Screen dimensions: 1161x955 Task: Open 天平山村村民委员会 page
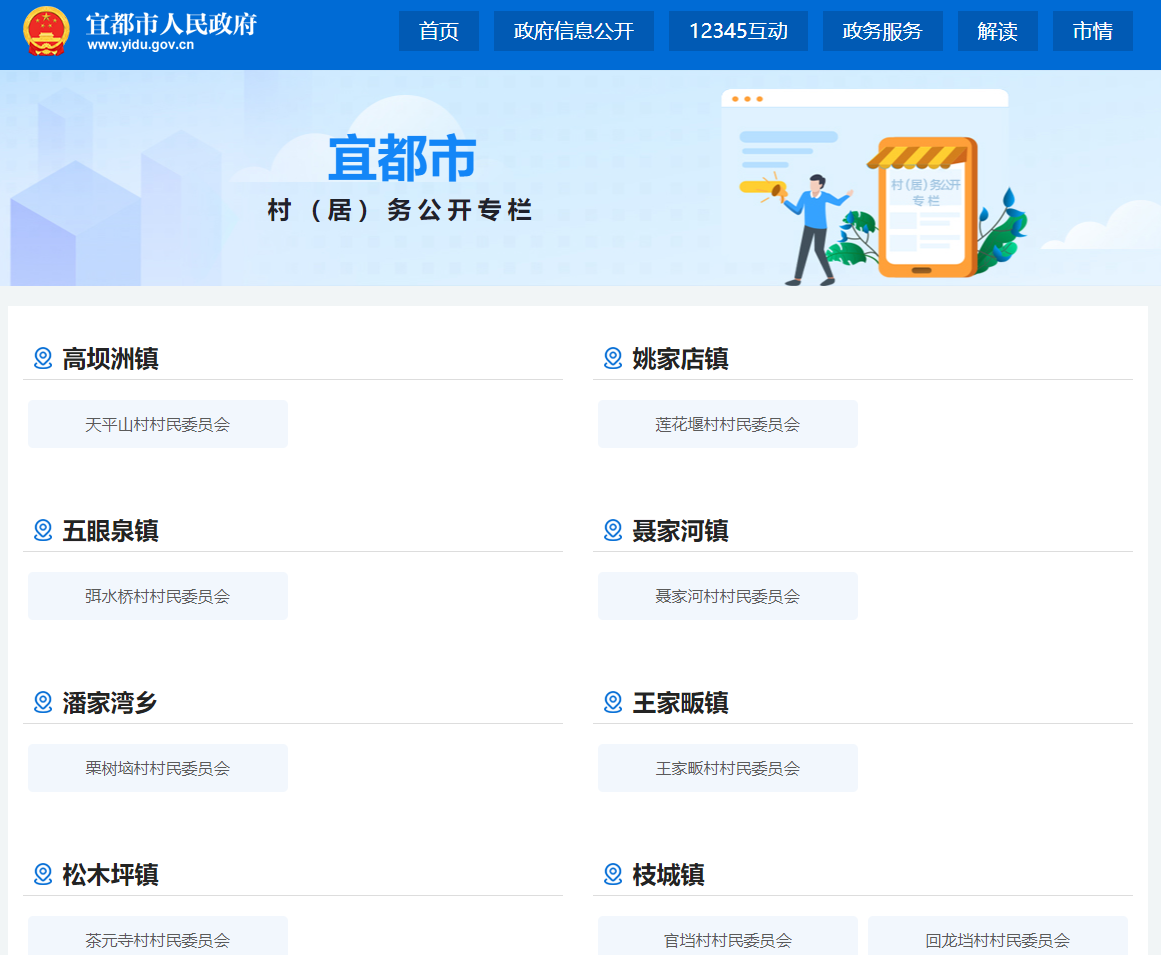158,424
